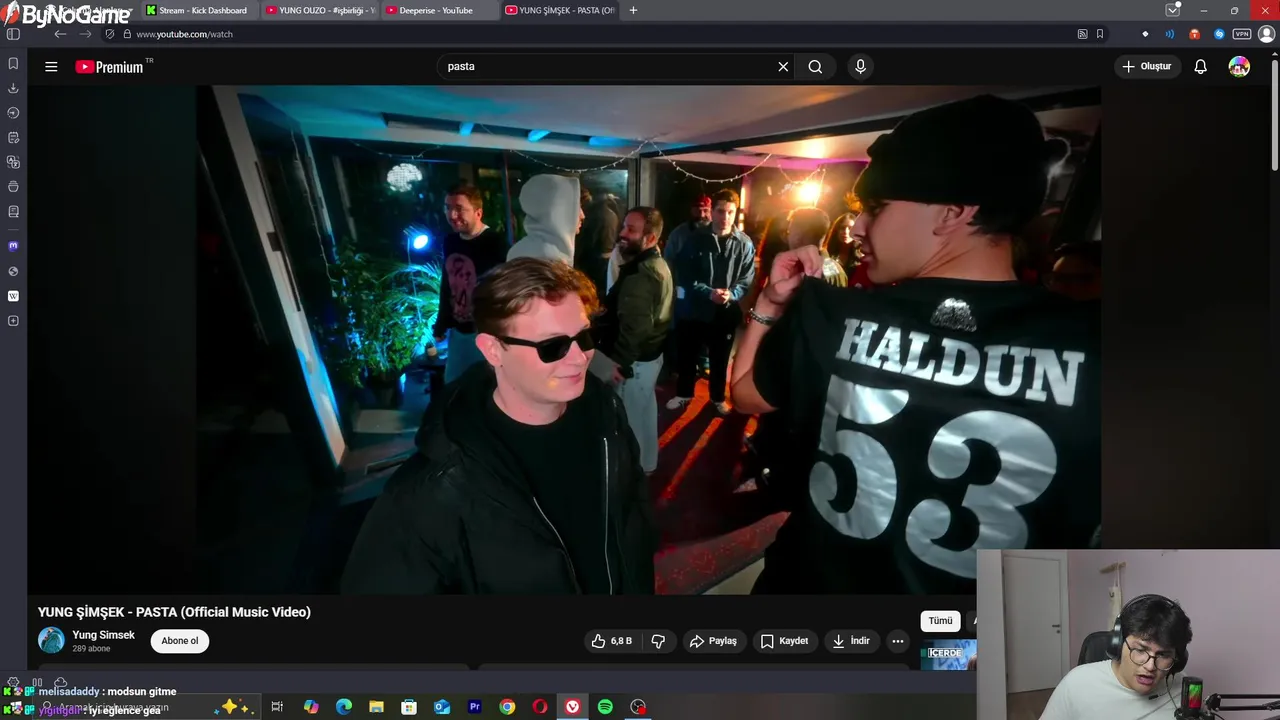Open the YouTube hamburger guide menu
This screenshot has height=720, width=1280.
51,67
